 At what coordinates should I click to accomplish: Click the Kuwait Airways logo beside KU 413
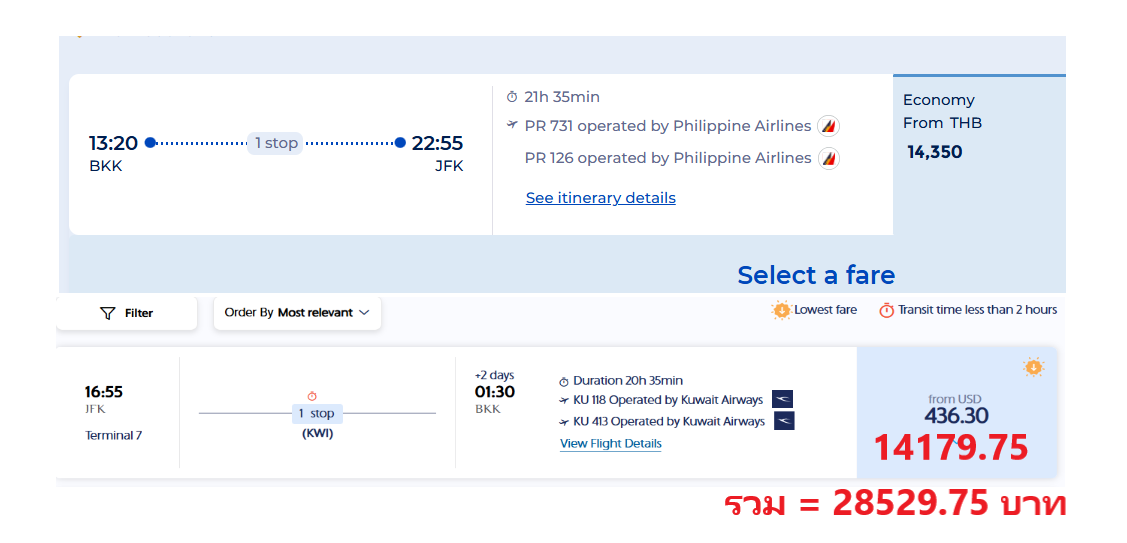[784, 421]
